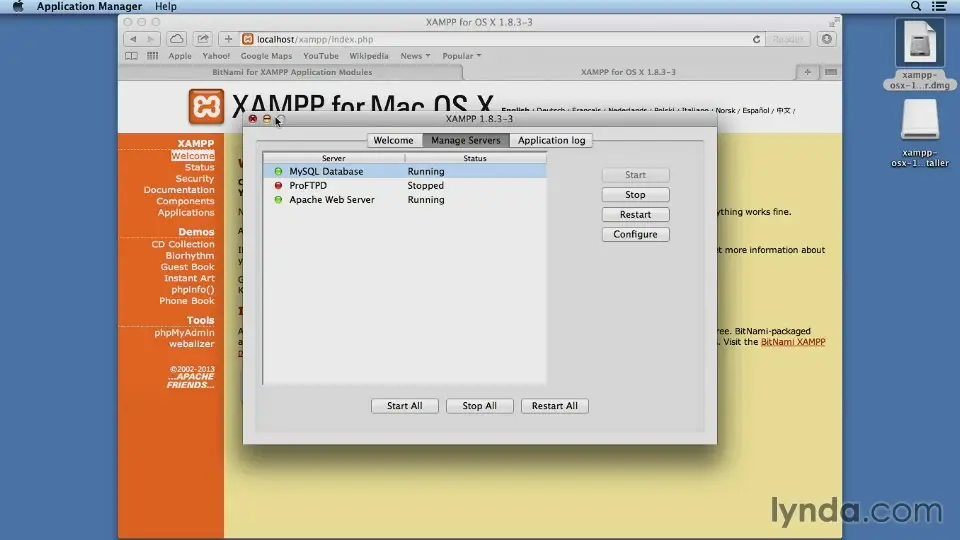This screenshot has width=960, height=540.
Task: Click the Start button
Action: coord(636,175)
